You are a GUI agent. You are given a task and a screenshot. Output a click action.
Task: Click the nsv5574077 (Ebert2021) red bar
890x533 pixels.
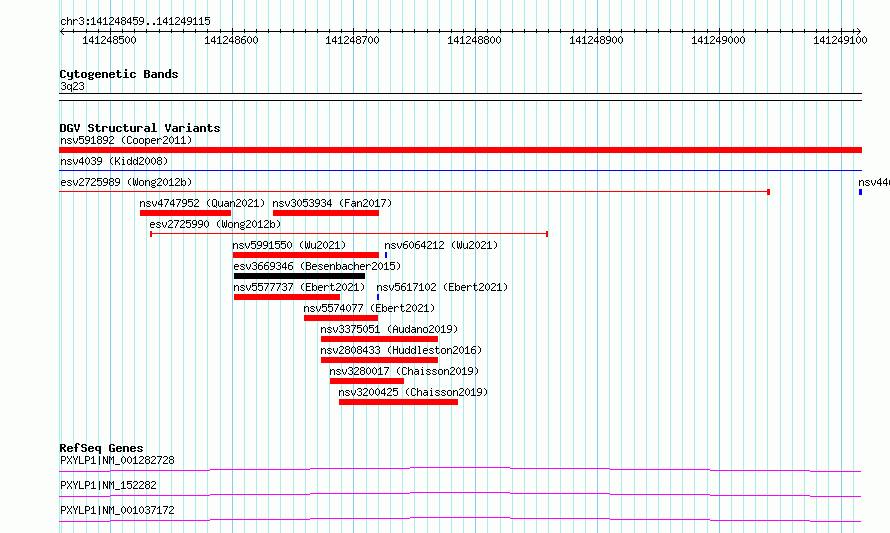point(341,318)
